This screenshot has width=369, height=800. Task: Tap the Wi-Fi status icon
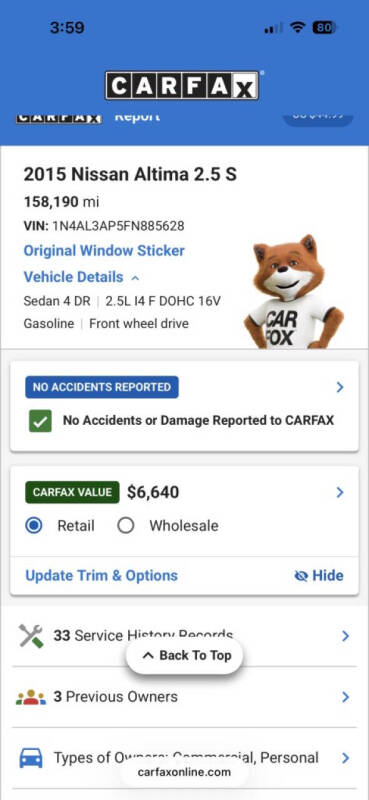coord(297,28)
